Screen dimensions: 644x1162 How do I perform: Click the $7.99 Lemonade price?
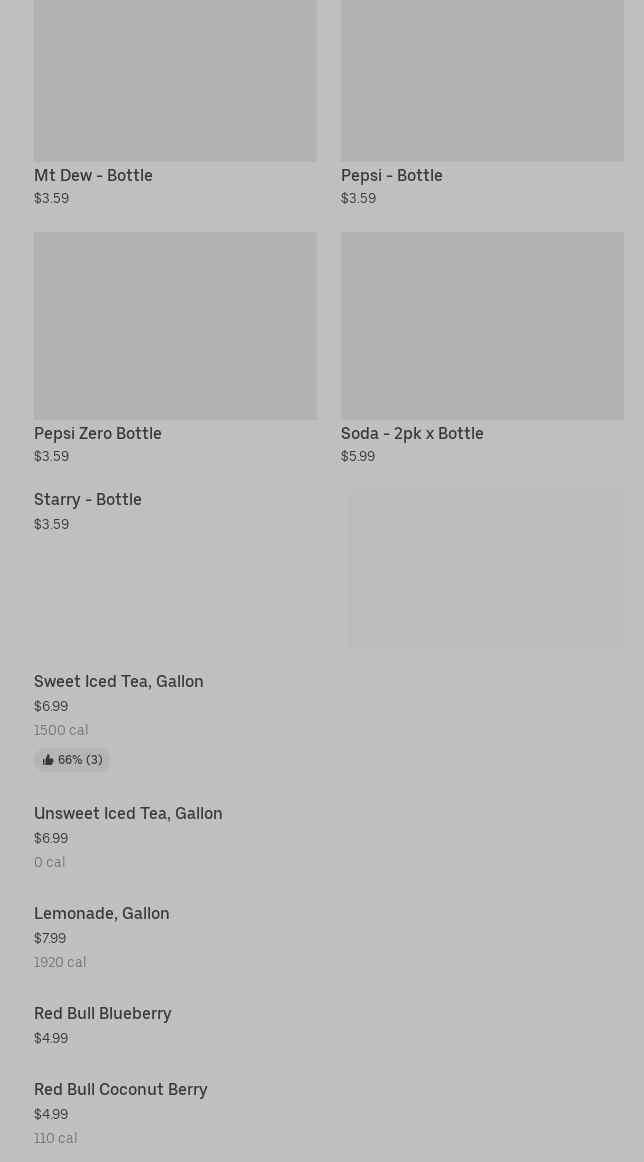click(x=50, y=939)
